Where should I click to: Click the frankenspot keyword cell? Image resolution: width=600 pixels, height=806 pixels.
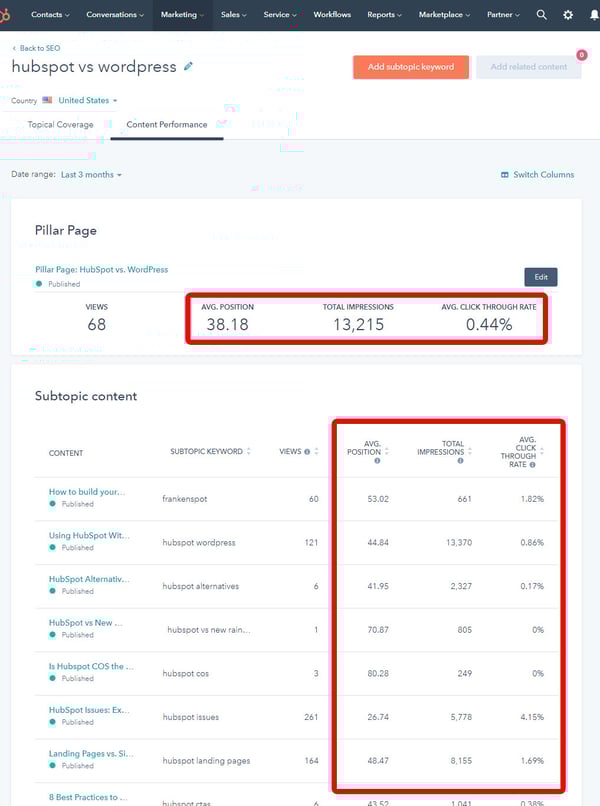pos(185,499)
